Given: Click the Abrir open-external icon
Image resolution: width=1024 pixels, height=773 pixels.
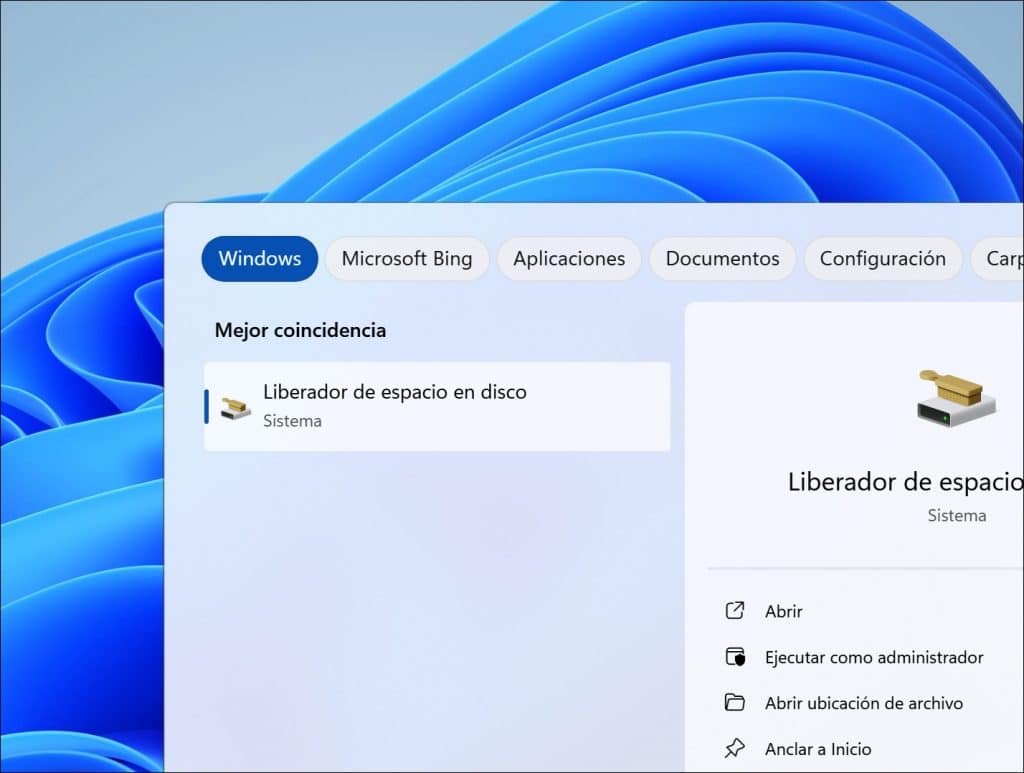Looking at the screenshot, I should [735, 610].
